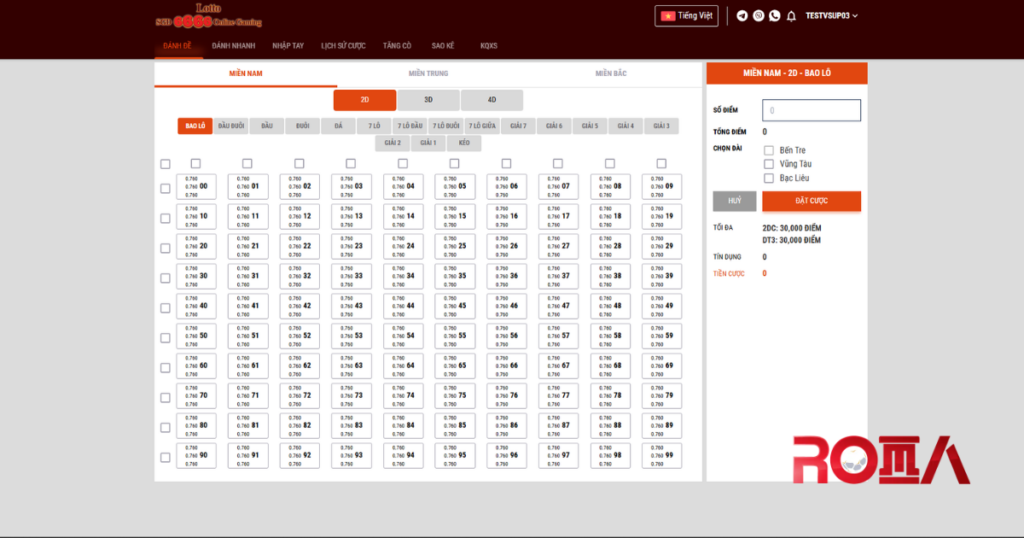
Task: Select number tile 55
Action: tap(454, 336)
